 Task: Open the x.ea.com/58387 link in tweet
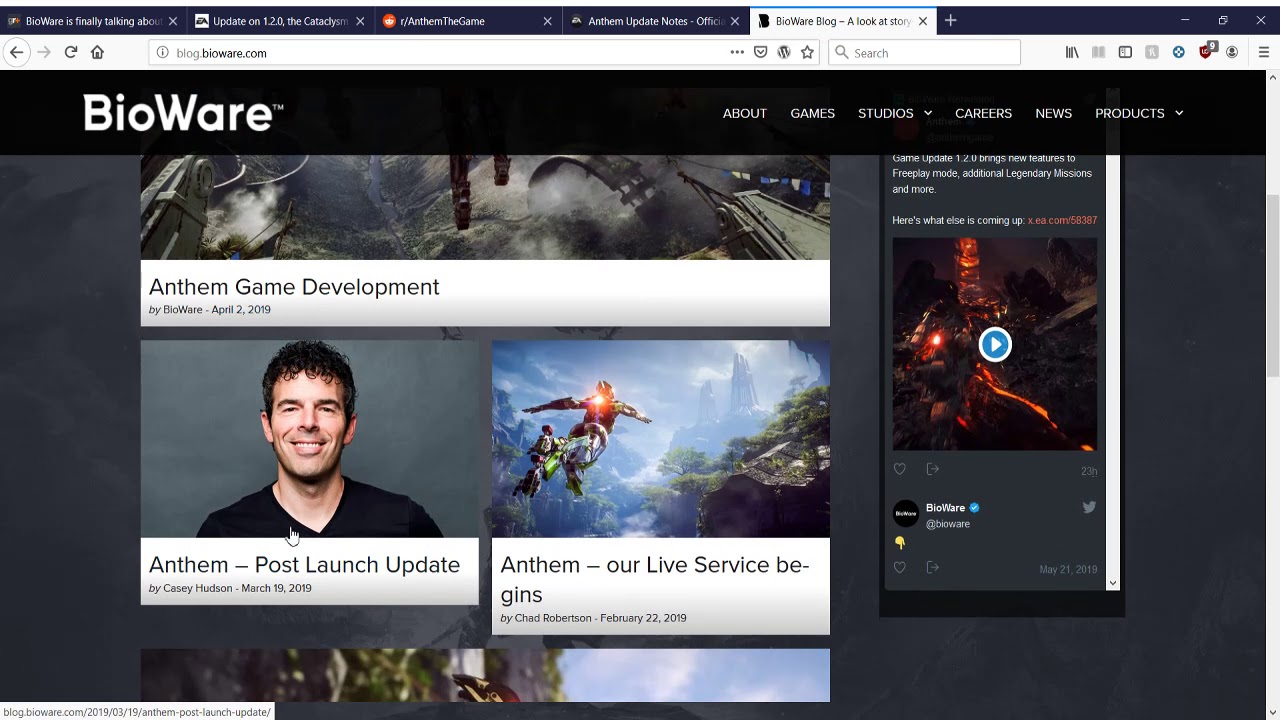click(1062, 220)
